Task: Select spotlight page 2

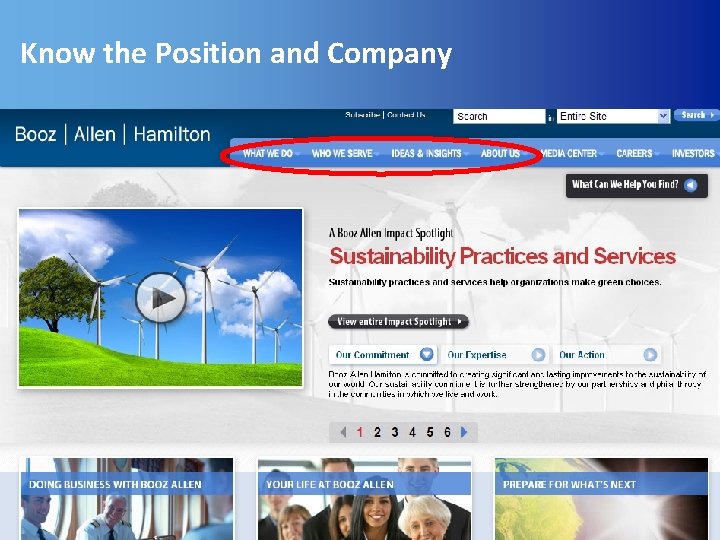Action: click(377, 432)
